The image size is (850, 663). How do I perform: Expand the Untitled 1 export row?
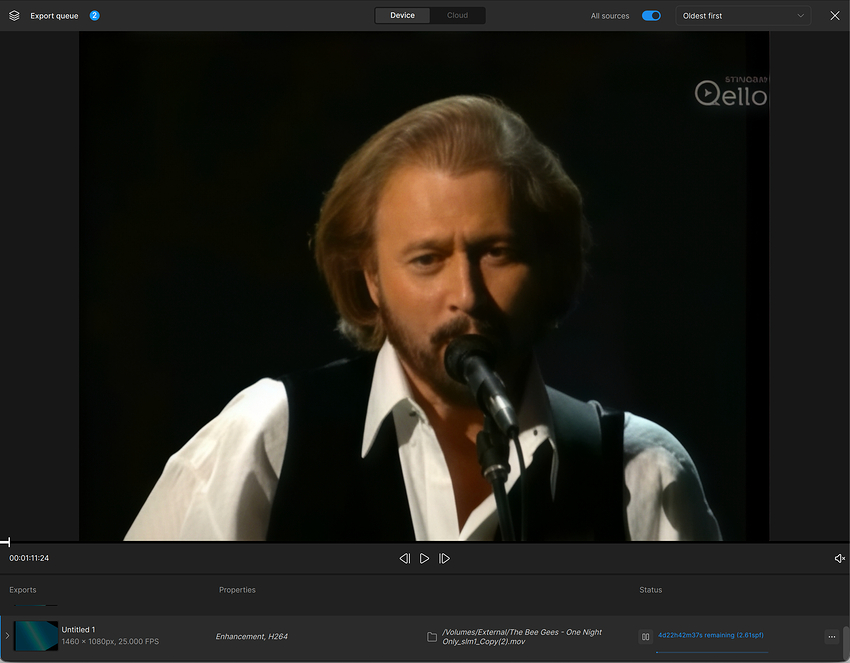pos(7,635)
